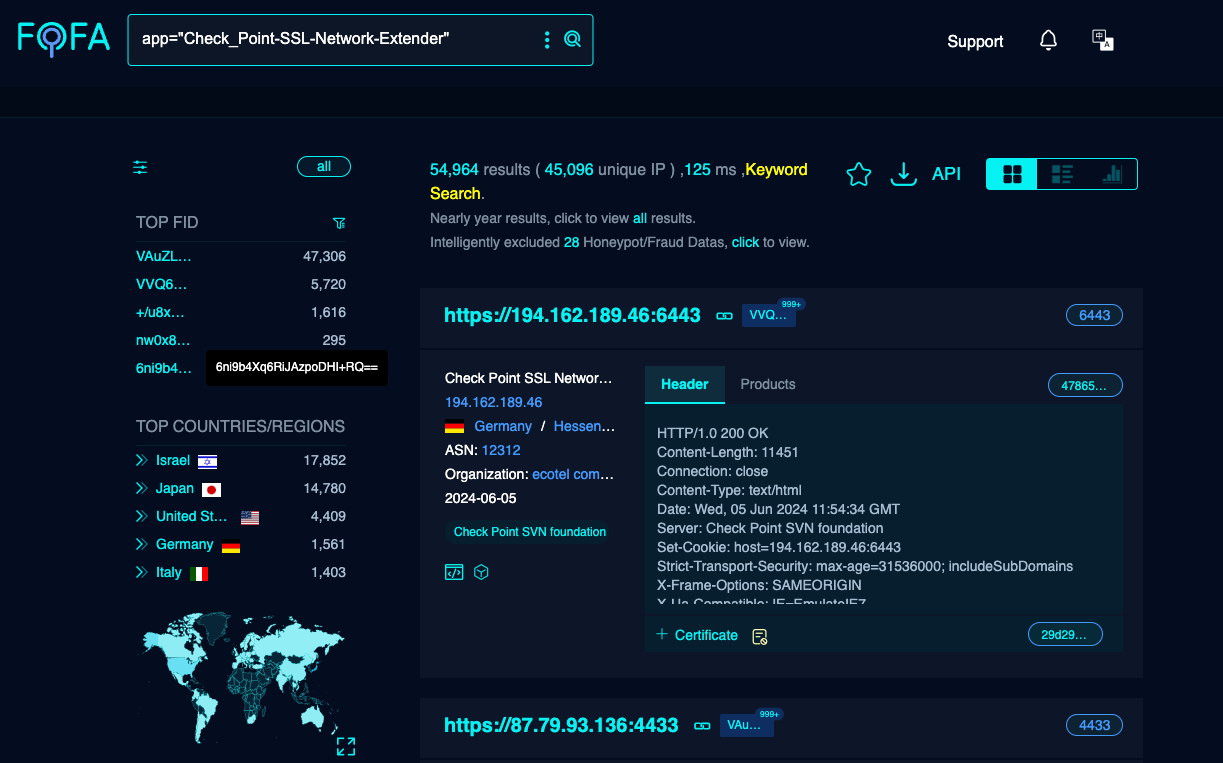Click Check Point SVN foundation tag
1223x763 pixels.
pyautogui.click(x=530, y=532)
